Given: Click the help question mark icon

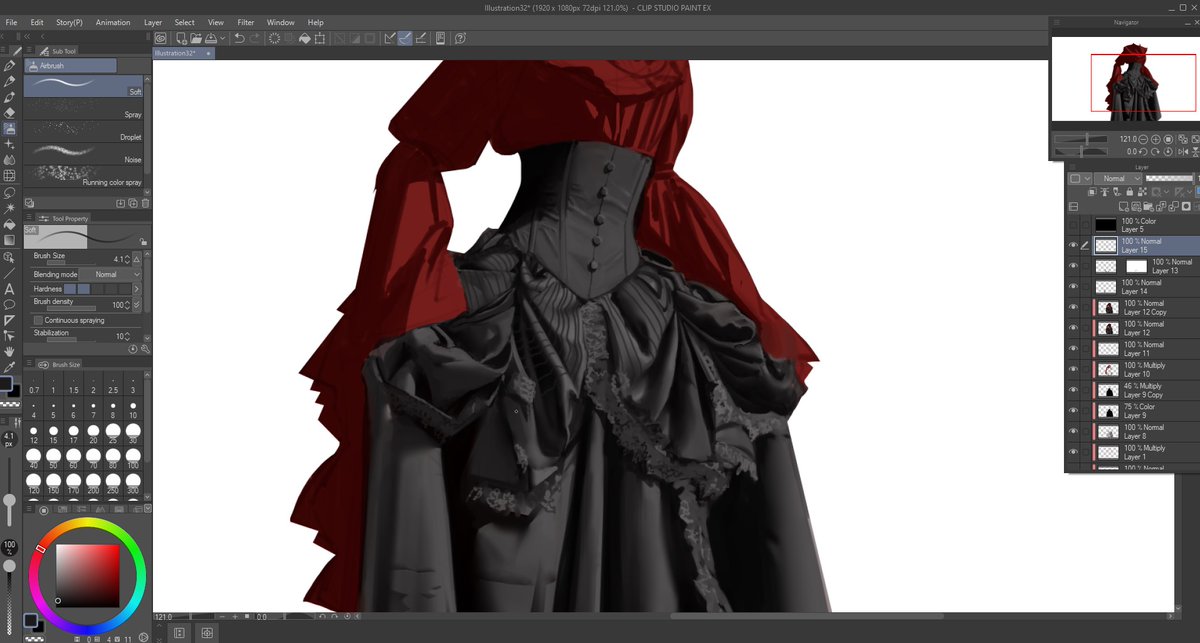Looking at the screenshot, I should 460,38.
